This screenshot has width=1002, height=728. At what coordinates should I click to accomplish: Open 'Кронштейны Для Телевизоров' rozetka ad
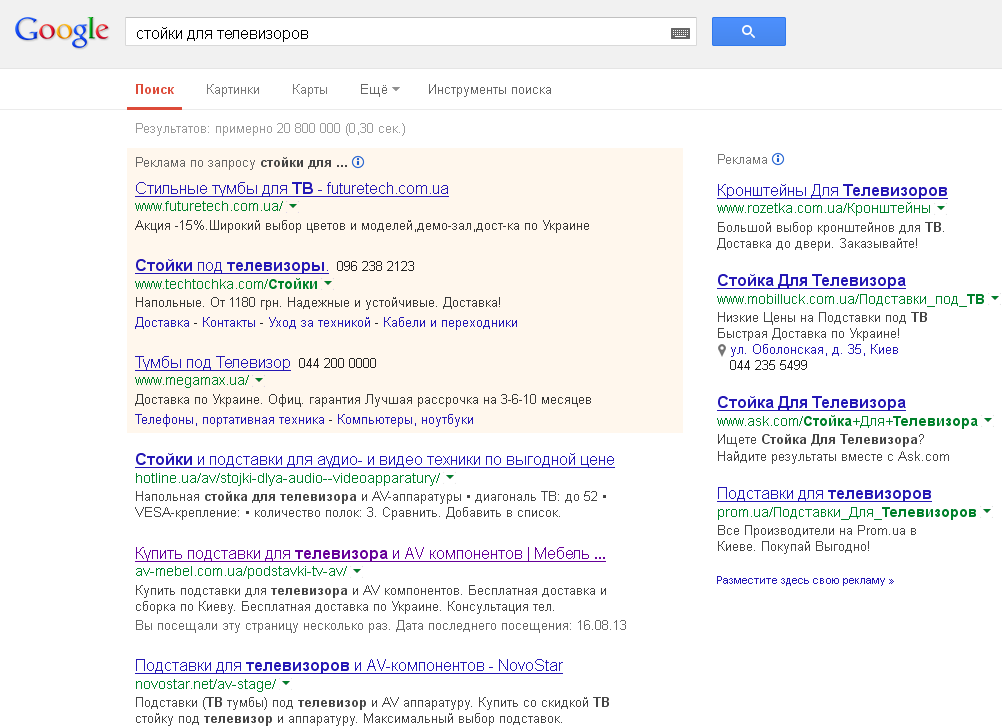pos(832,190)
